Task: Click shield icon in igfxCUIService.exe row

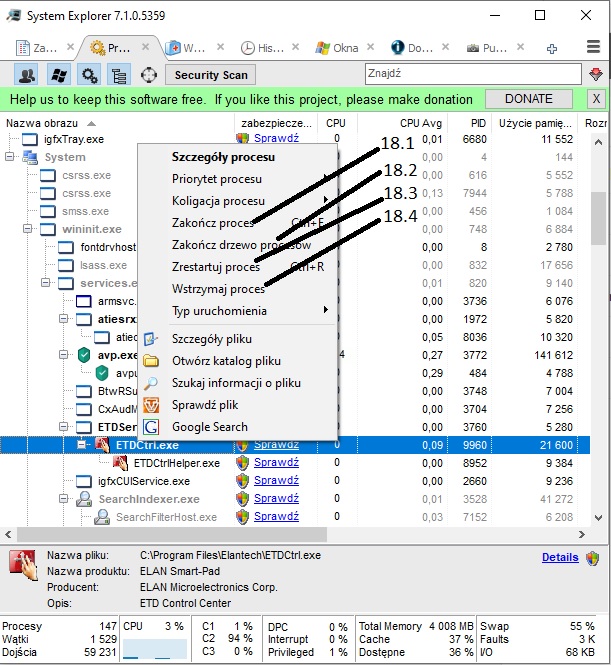Action: (242, 481)
